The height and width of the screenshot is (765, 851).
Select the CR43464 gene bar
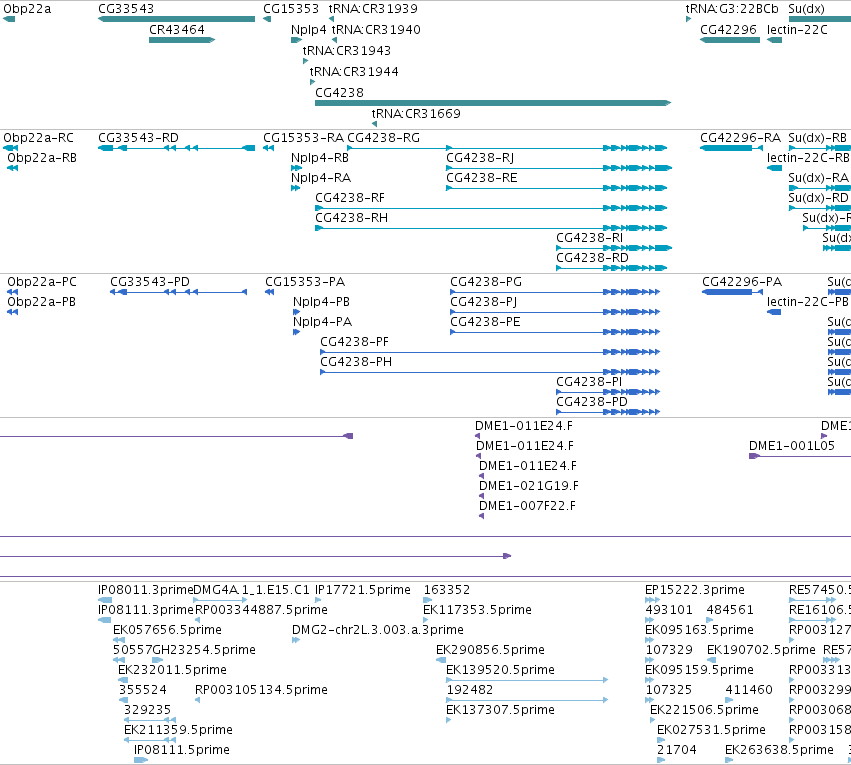[182, 40]
